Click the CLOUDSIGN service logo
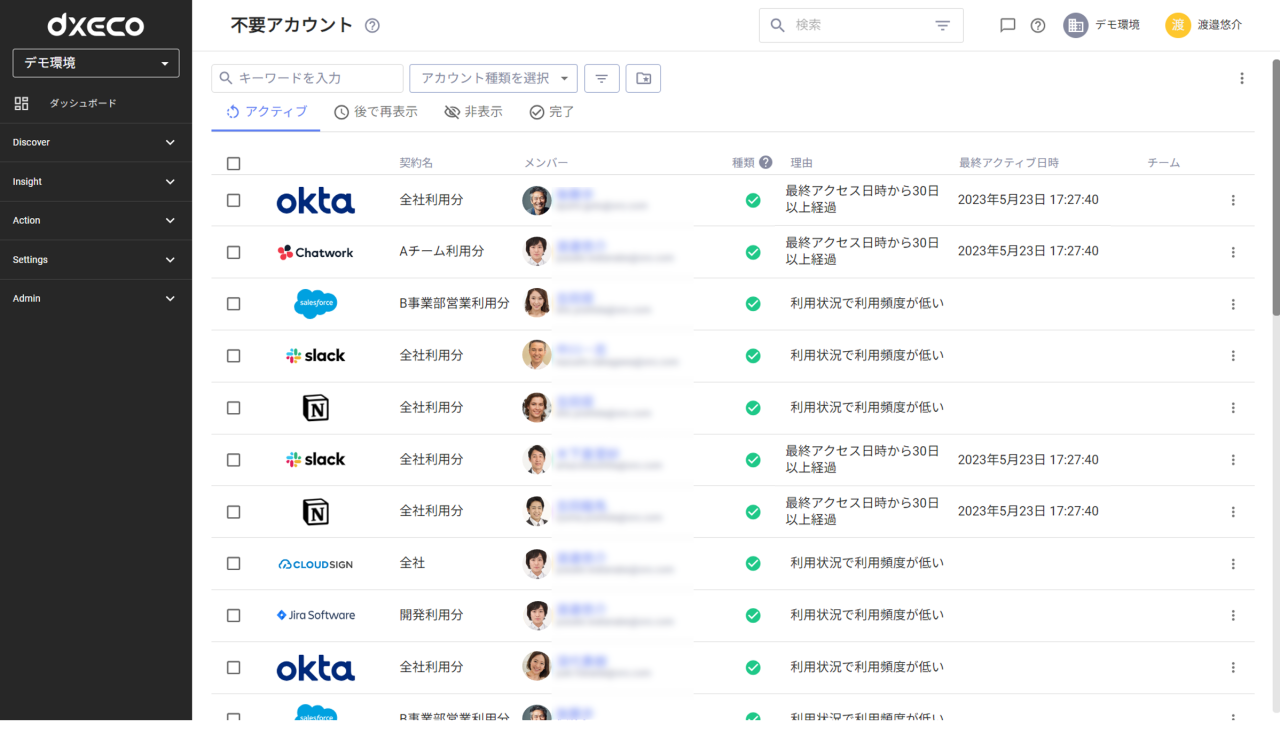The width and height of the screenshot is (1280, 733). tap(316, 564)
